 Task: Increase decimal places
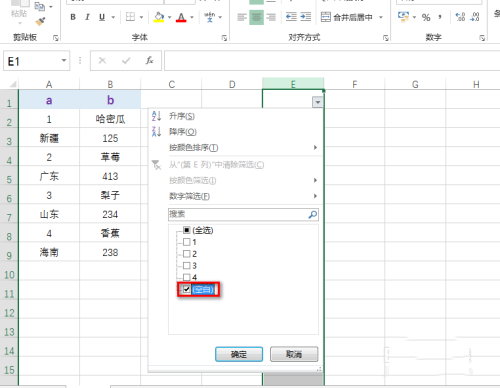460,17
